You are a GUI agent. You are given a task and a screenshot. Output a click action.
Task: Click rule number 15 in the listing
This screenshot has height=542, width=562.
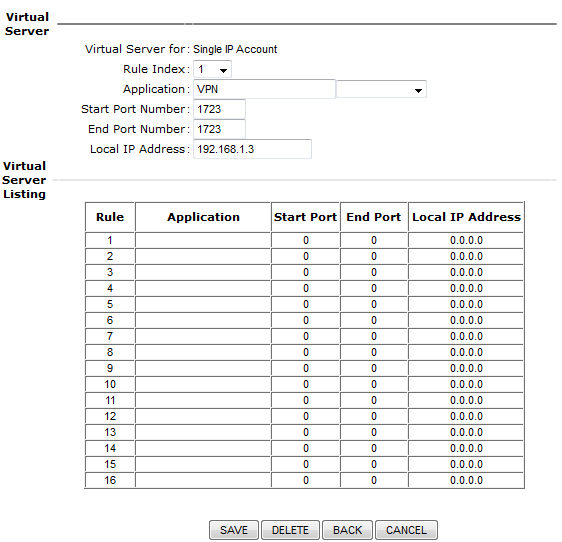point(110,464)
